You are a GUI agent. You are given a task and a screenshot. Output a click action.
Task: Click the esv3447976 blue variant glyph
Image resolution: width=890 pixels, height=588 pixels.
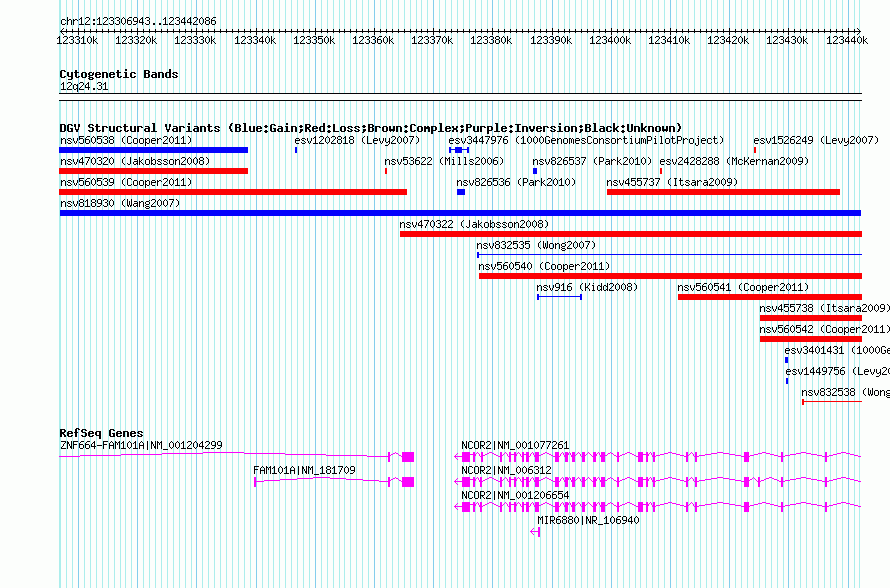[x=459, y=150]
